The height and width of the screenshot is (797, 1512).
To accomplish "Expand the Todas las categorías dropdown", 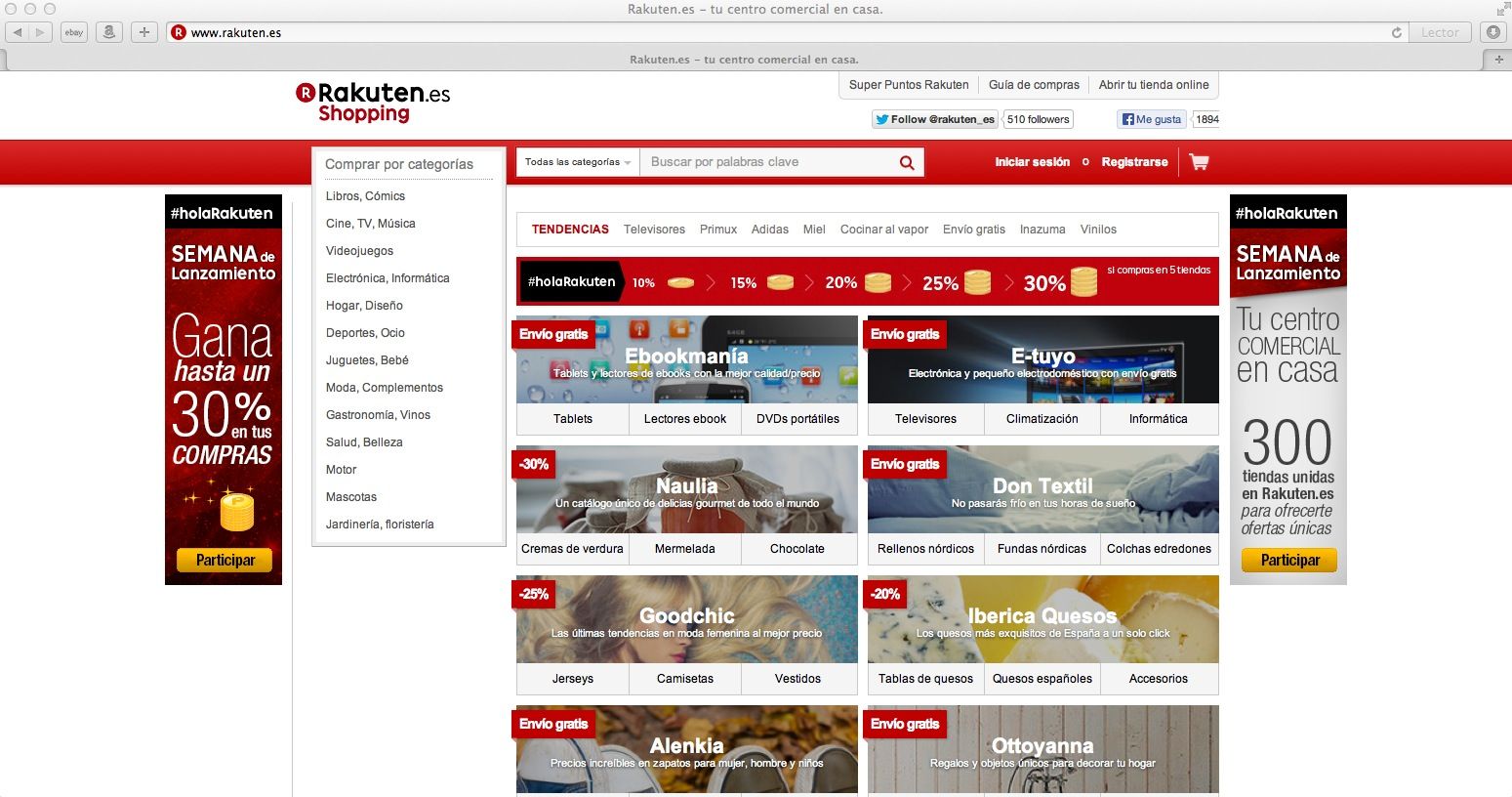I will [x=578, y=162].
